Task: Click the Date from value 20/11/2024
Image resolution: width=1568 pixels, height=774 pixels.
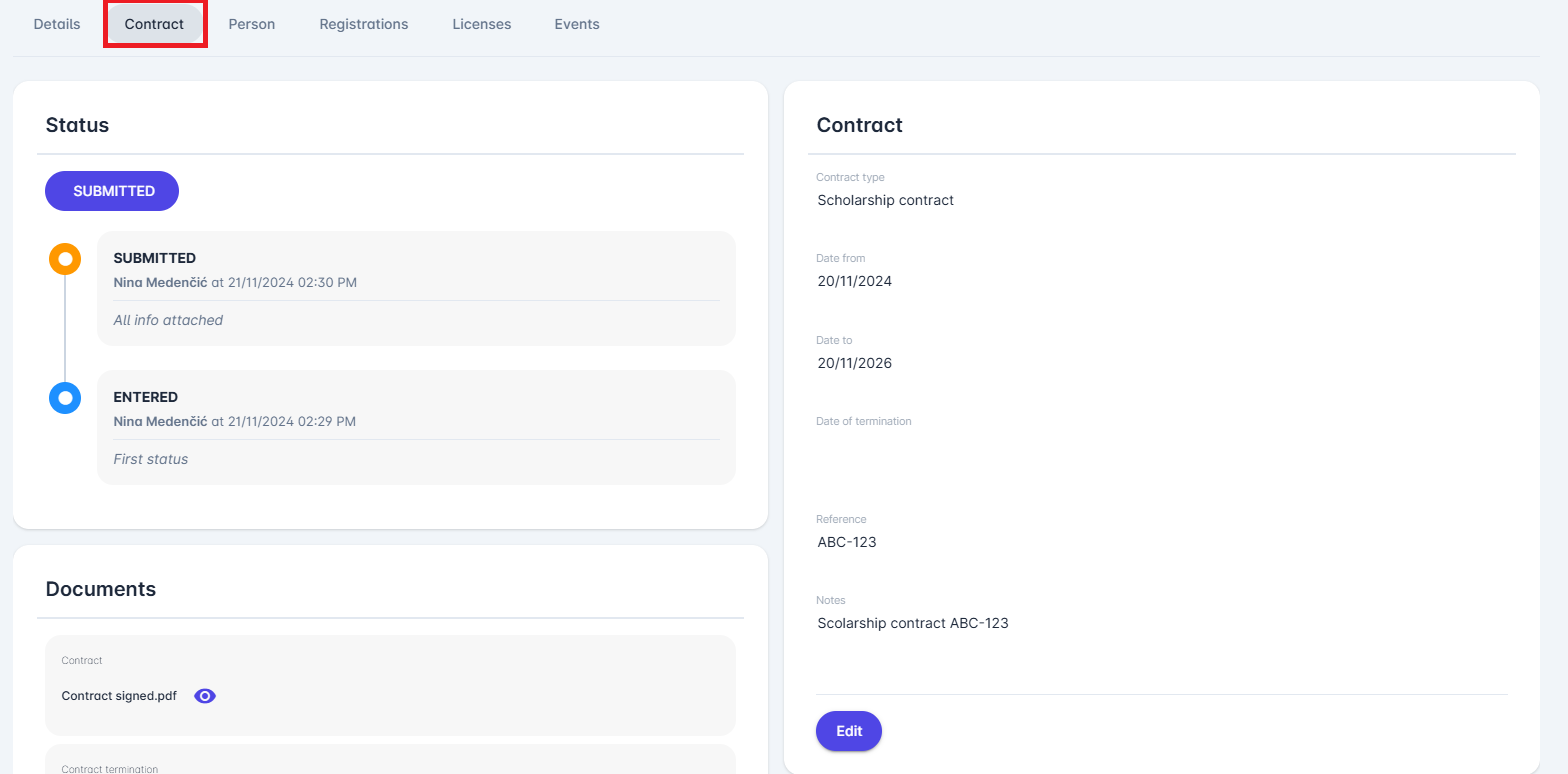Action: pos(854,281)
